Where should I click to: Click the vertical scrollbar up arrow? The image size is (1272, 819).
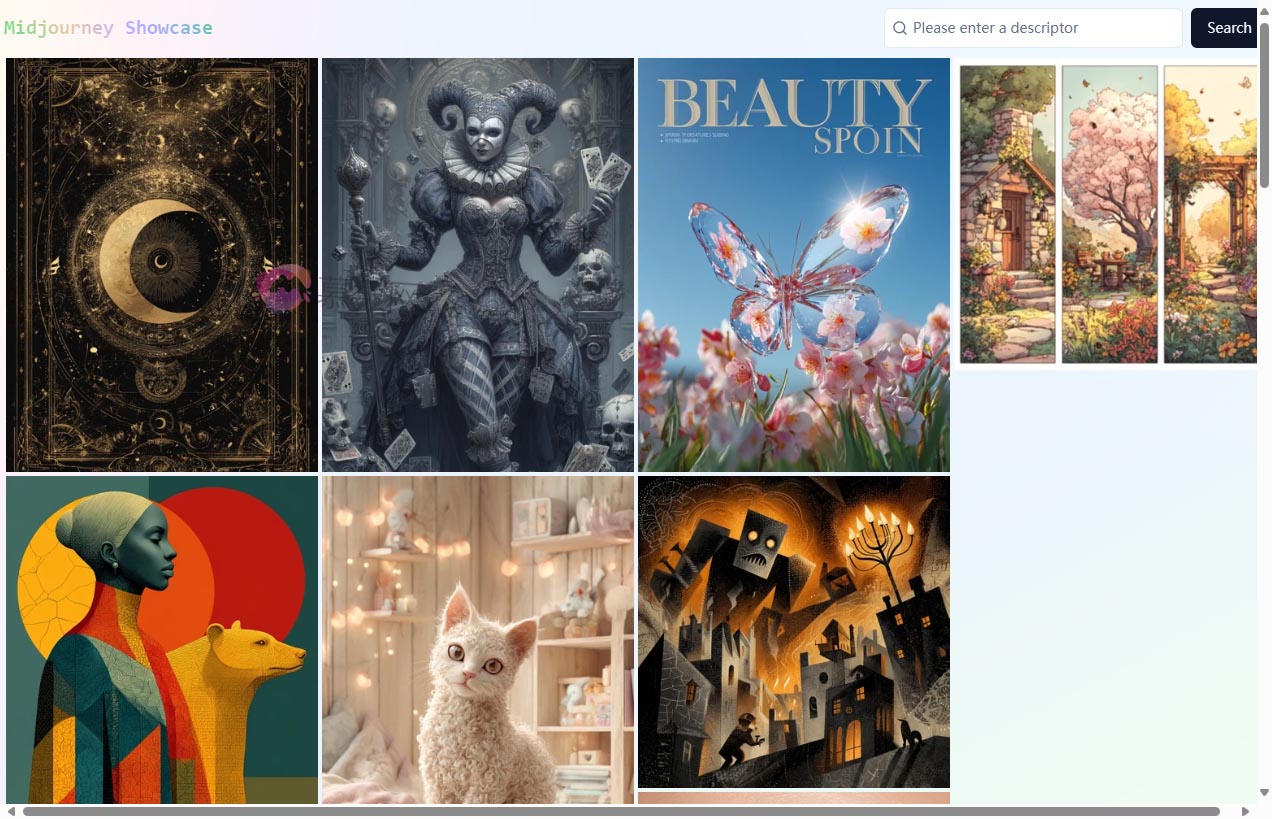(1264, 11)
